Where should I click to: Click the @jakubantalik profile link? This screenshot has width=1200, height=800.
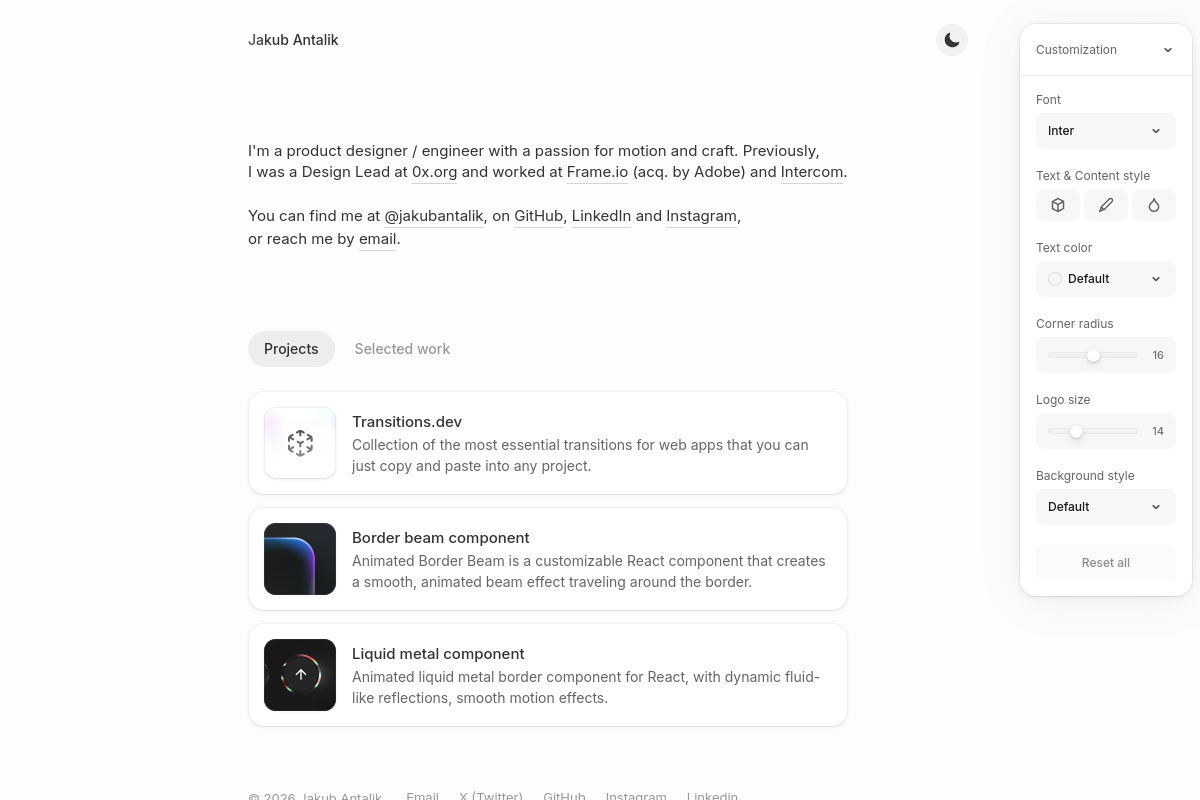(434, 216)
